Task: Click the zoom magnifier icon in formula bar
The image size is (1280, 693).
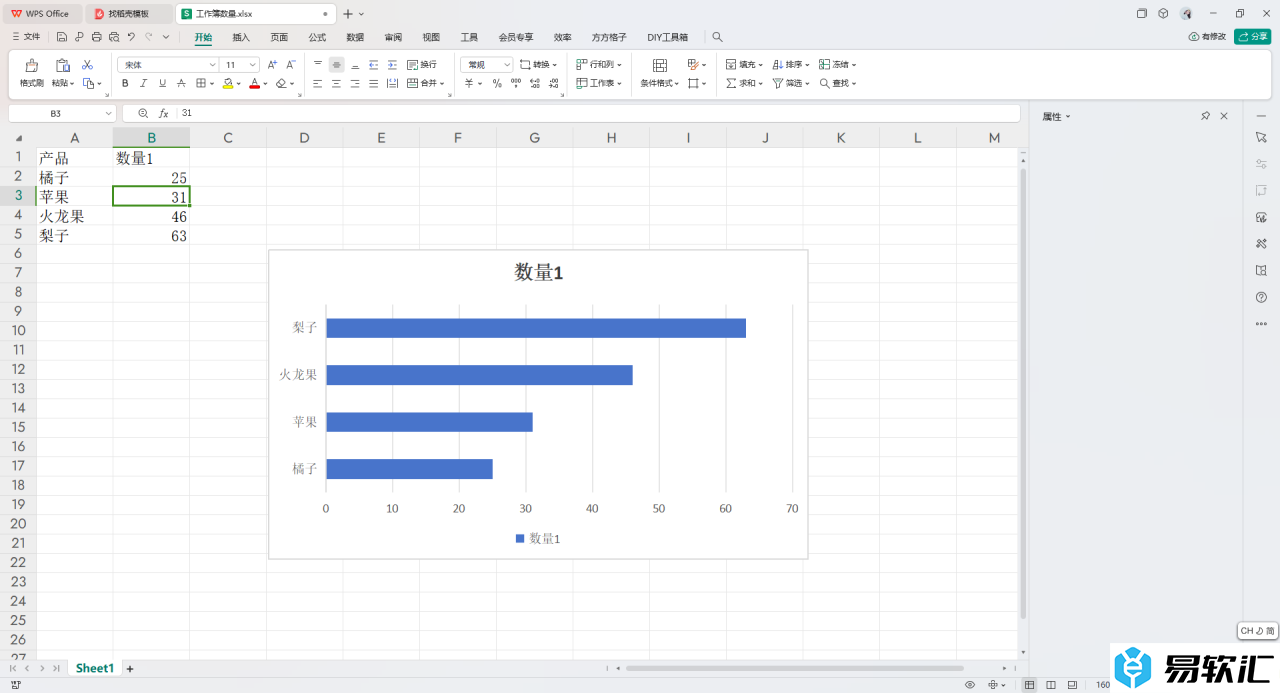Action: tap(143, 113)
